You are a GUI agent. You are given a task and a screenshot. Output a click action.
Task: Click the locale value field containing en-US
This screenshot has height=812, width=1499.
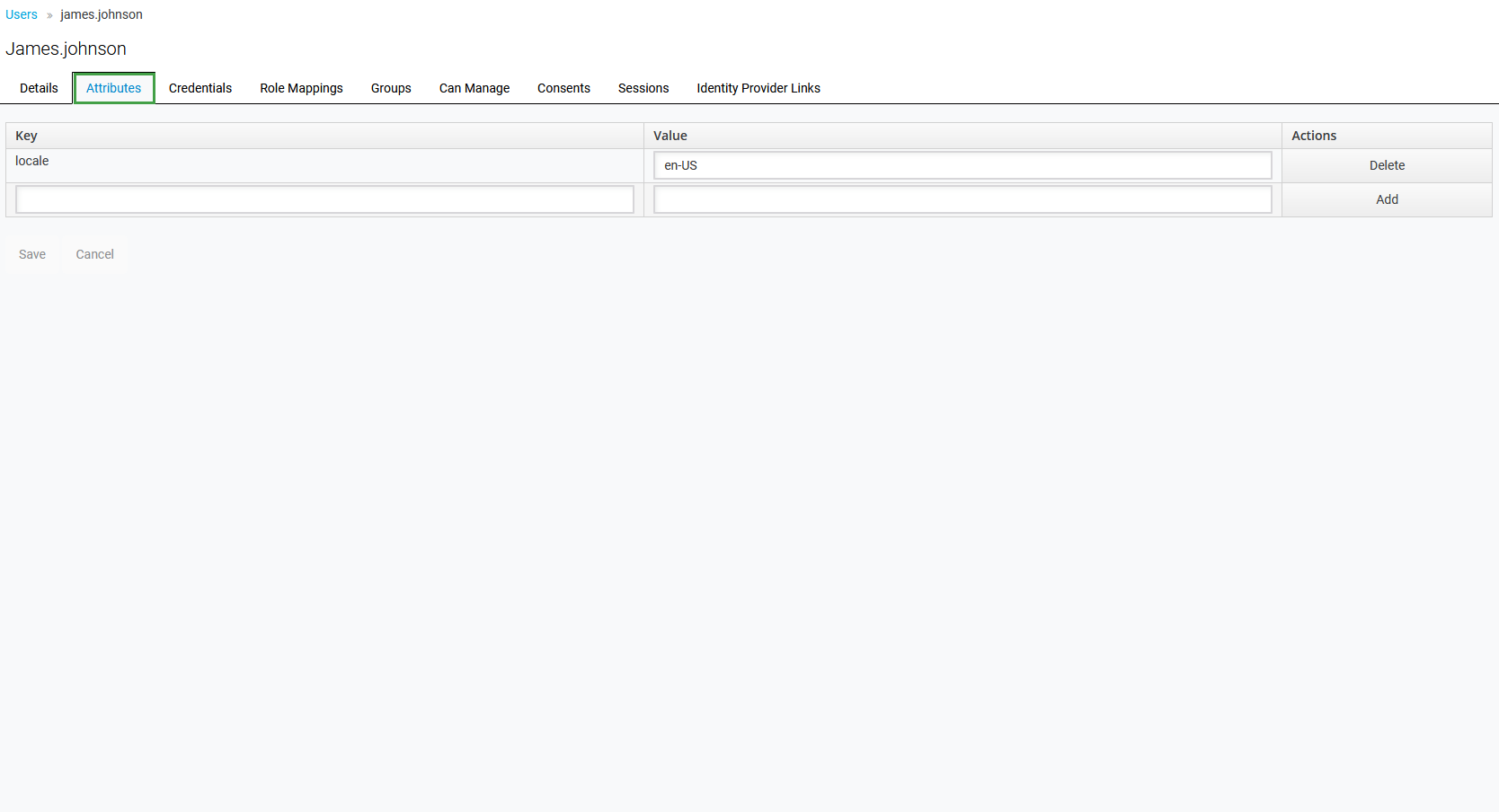pos(962,165)
